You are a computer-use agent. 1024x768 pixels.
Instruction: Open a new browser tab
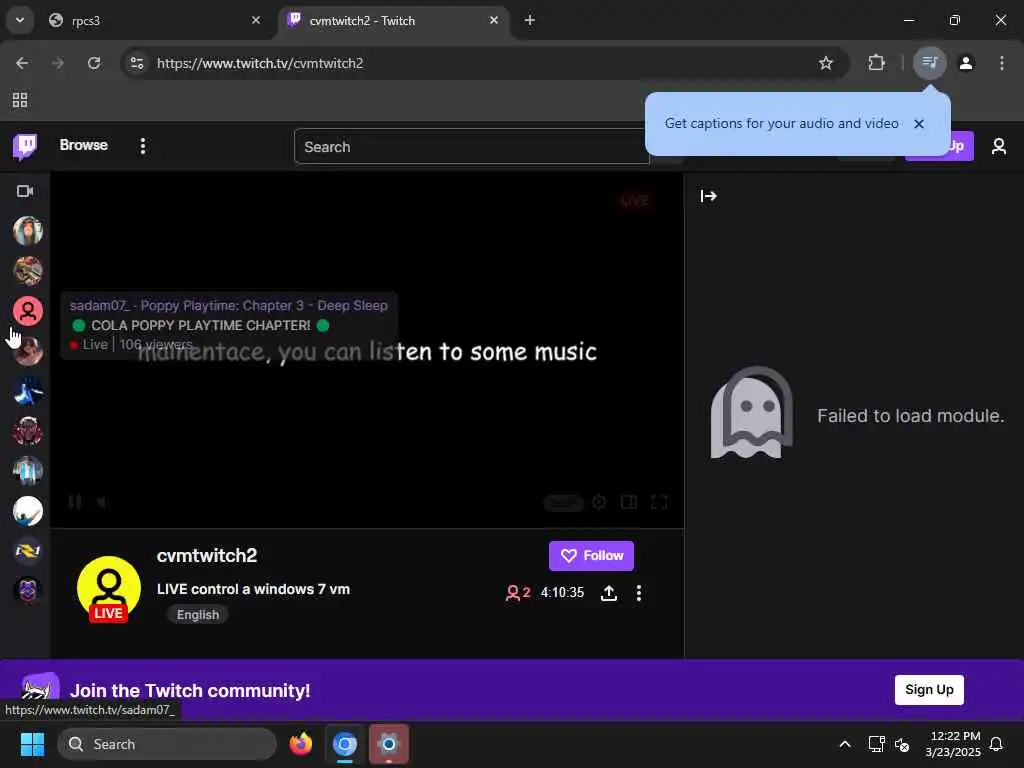(530, 20)
